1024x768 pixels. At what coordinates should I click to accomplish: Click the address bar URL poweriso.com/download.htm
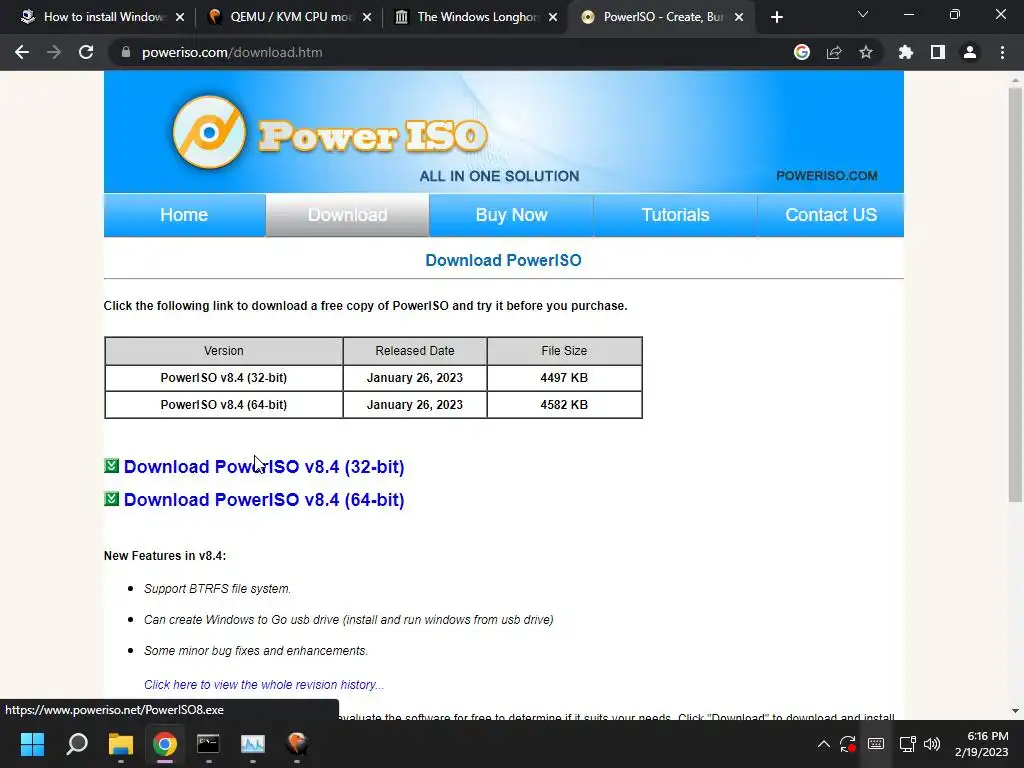pos(232,52)
